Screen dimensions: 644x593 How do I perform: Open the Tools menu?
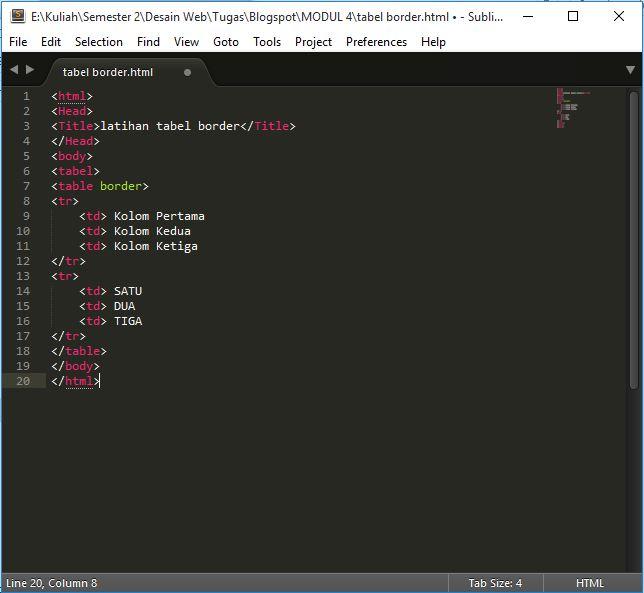point(267,42)
